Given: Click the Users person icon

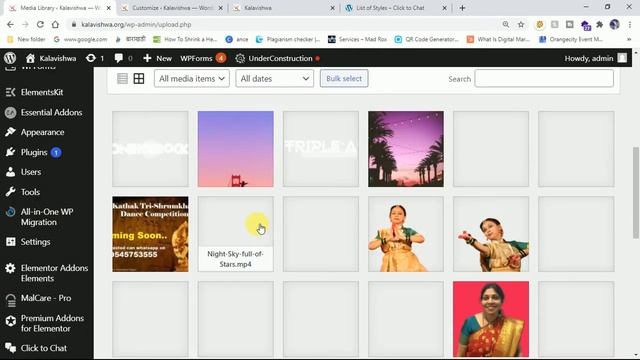Looking at the screenshot, I should click(11, 172).
